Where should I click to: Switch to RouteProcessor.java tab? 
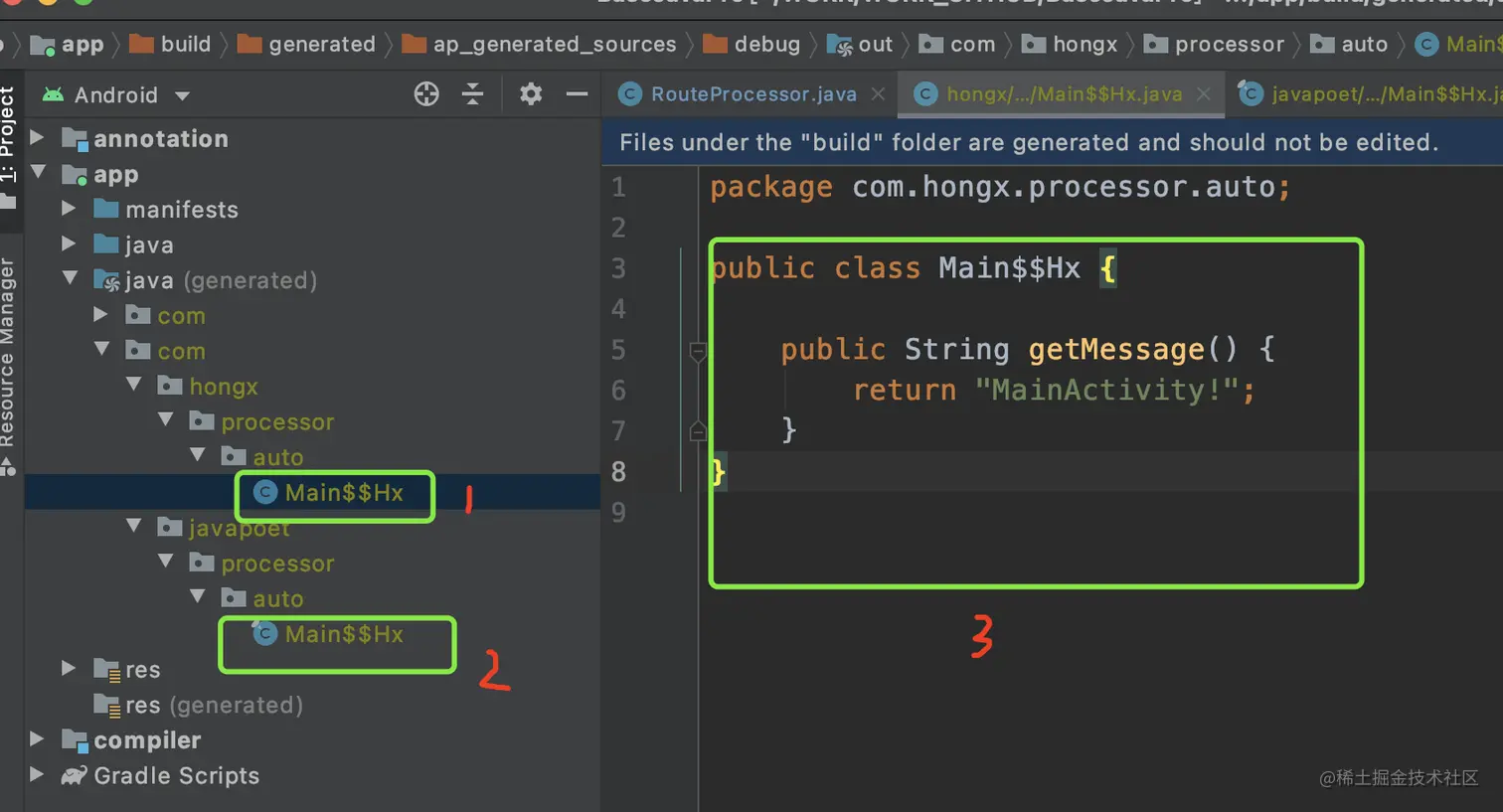click(753, 94)
